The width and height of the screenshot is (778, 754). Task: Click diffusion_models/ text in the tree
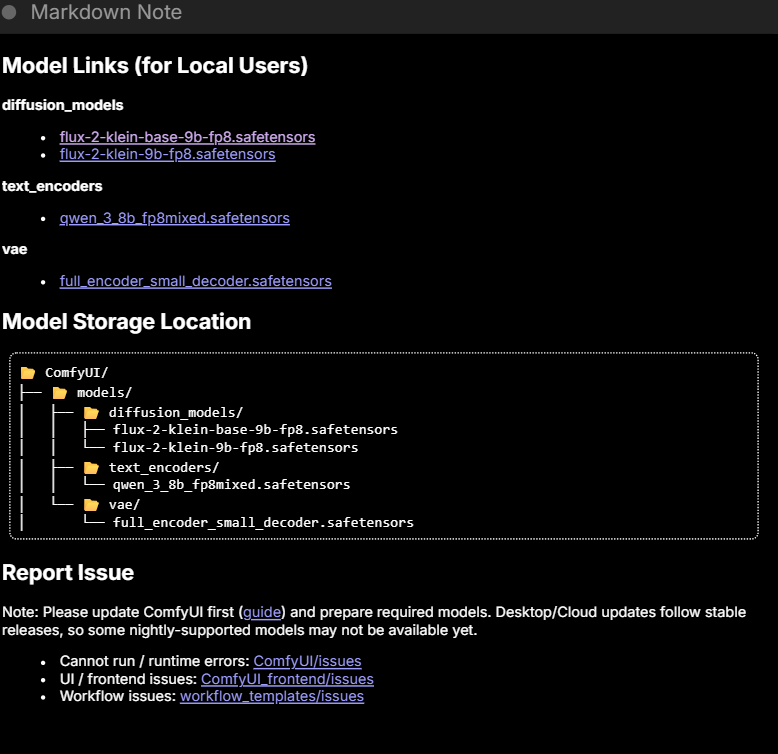point(176,412)
